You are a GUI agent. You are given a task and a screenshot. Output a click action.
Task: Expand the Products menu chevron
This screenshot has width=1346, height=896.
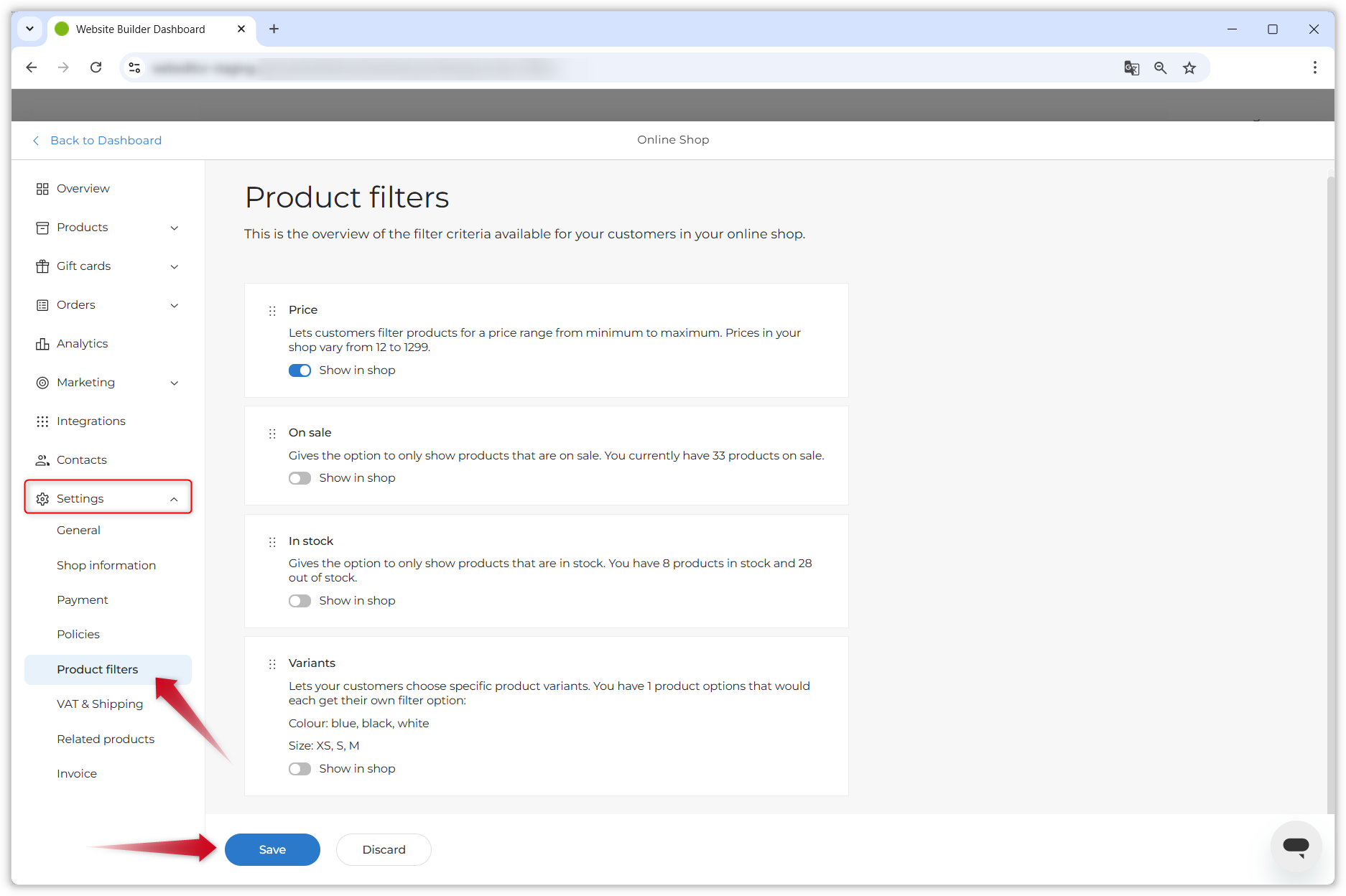(175, 228)
